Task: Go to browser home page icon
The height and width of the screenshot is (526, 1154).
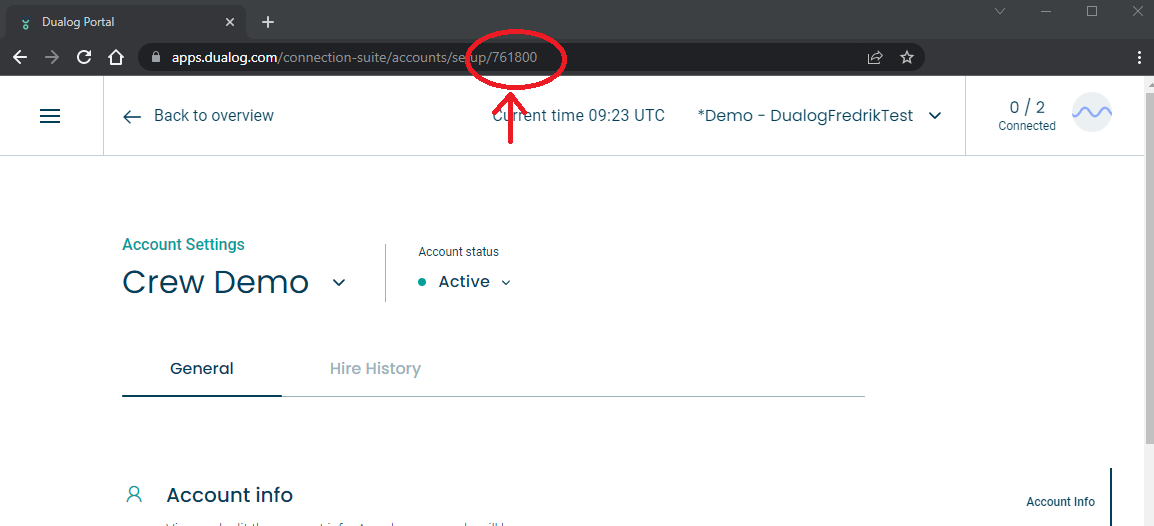Action: point(116,57)
